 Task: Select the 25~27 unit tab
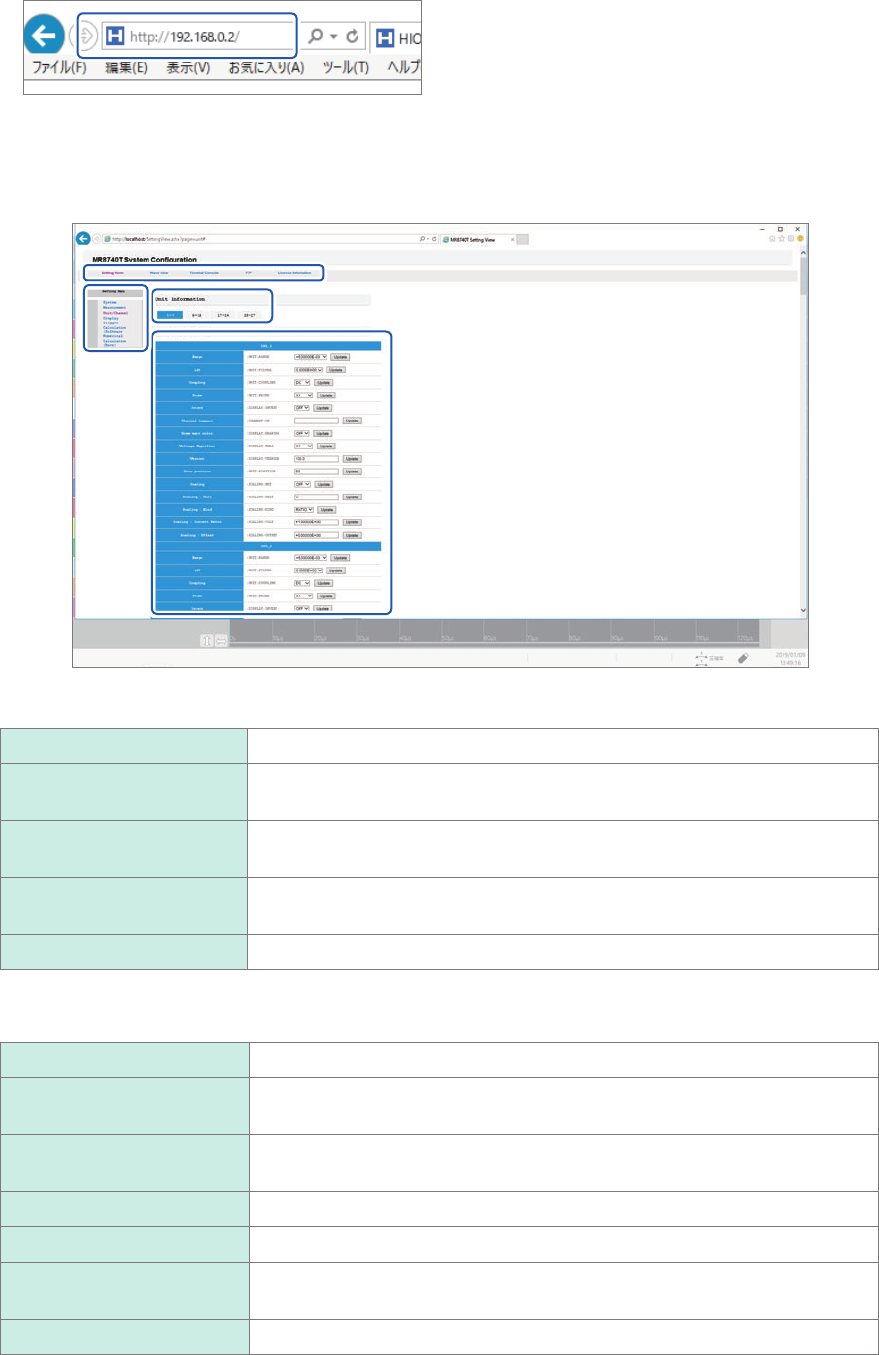point(250,315)
